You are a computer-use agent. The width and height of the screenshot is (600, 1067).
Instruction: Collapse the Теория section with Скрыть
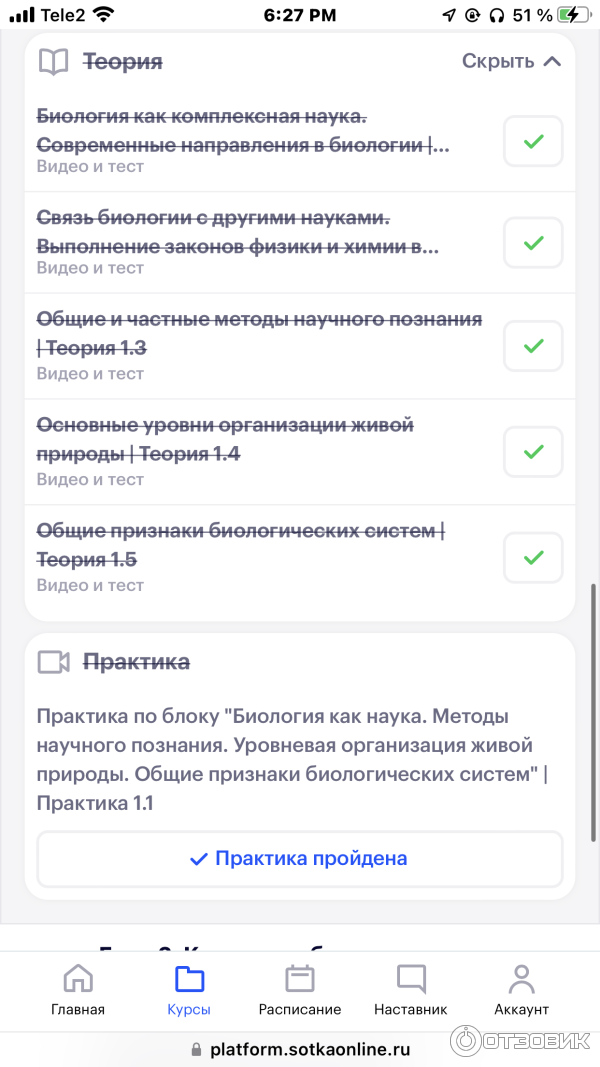(511, 62)
